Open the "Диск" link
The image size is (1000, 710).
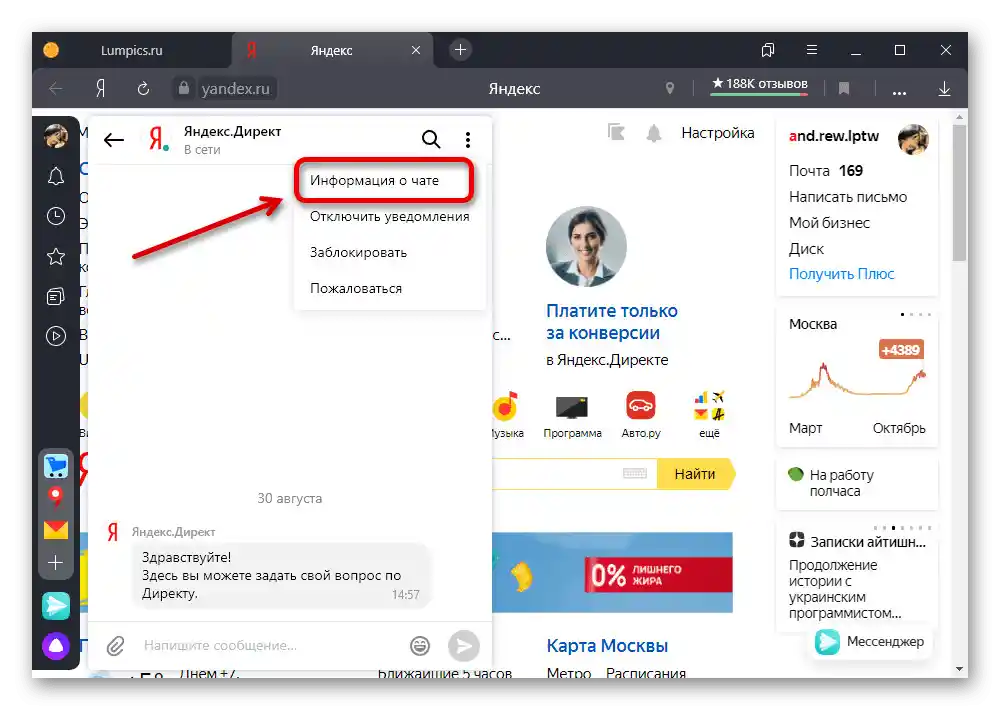(x=806, y=249)
